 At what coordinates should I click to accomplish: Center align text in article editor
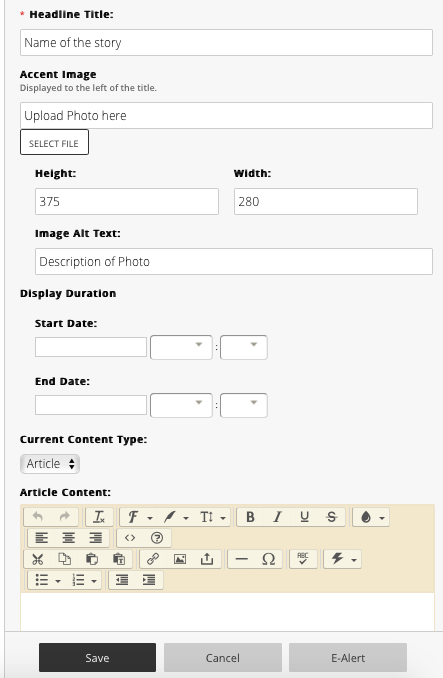coord(68,538)
